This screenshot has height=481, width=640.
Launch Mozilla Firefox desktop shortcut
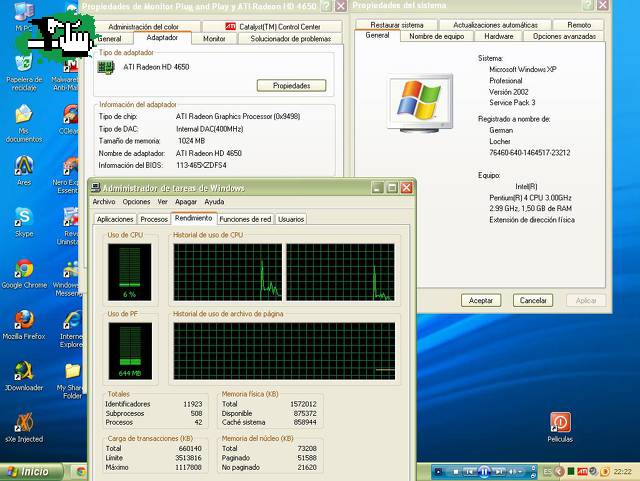pyautogui.click(x=24, y=325)
